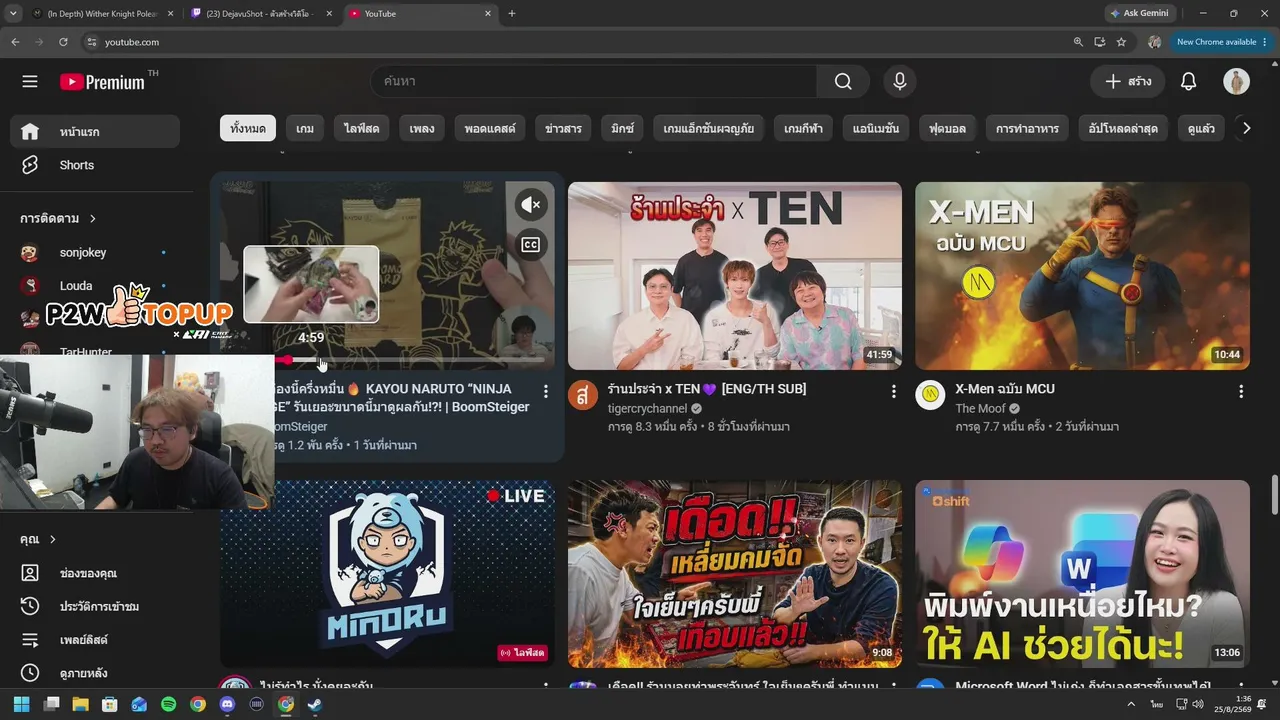1280x720 pixels.
Task: Open the Chrome tab search dropdown
Action: 13,14
